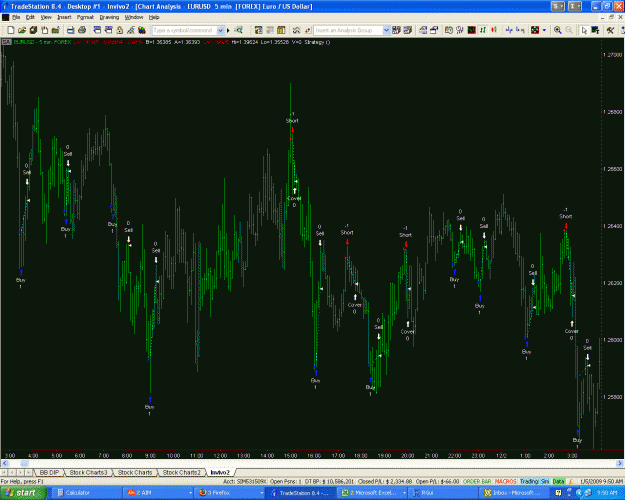Click the green bar chart type icon
625x500 pixels.
[x=483, y=30]
